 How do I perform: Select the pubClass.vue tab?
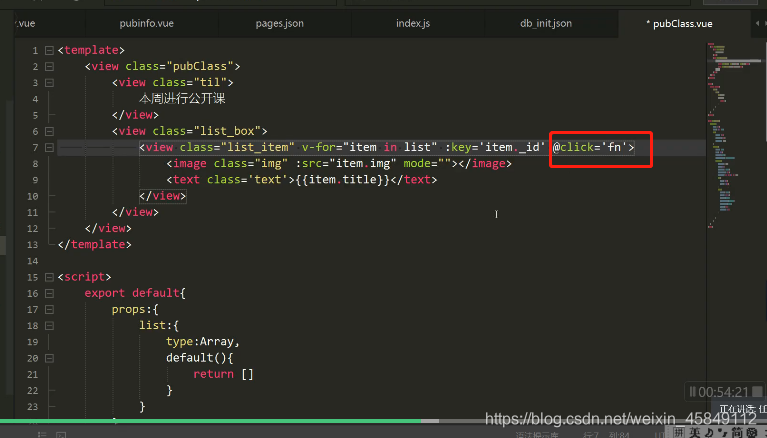pos(682,23)
